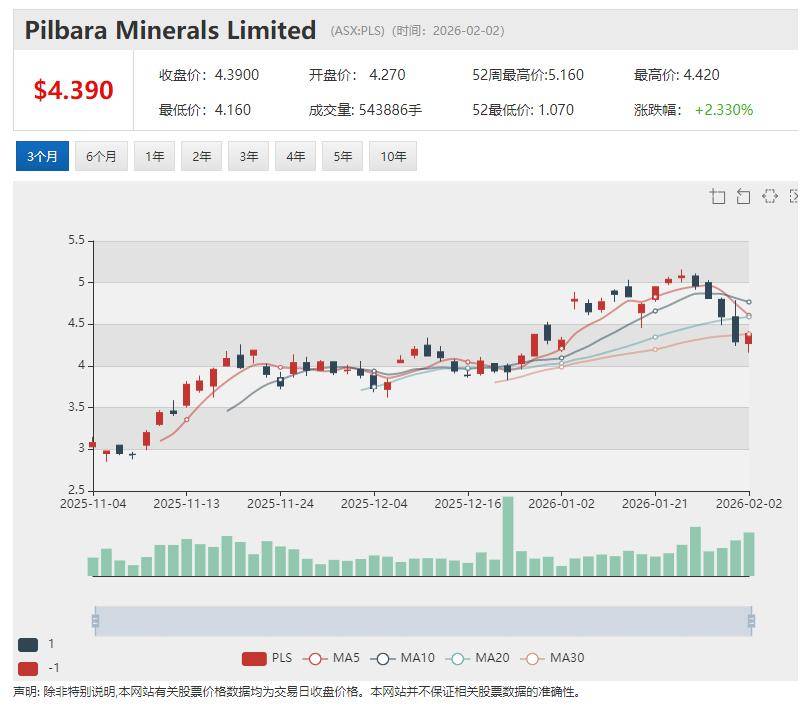809x708 pixels.
Task: Click the (ASX:PLS) ticker text
Action: pos(358,31)
